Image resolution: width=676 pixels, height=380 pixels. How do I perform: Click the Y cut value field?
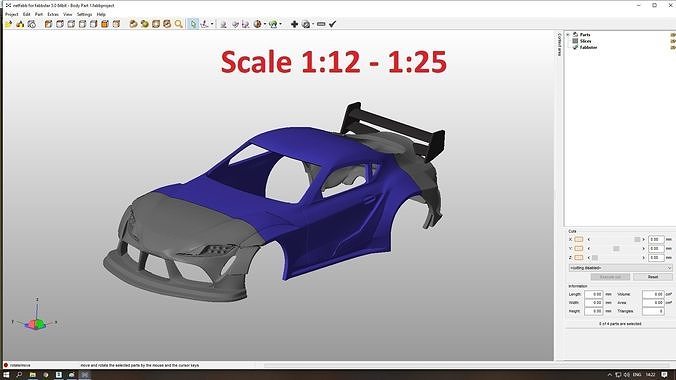(656, 248)
